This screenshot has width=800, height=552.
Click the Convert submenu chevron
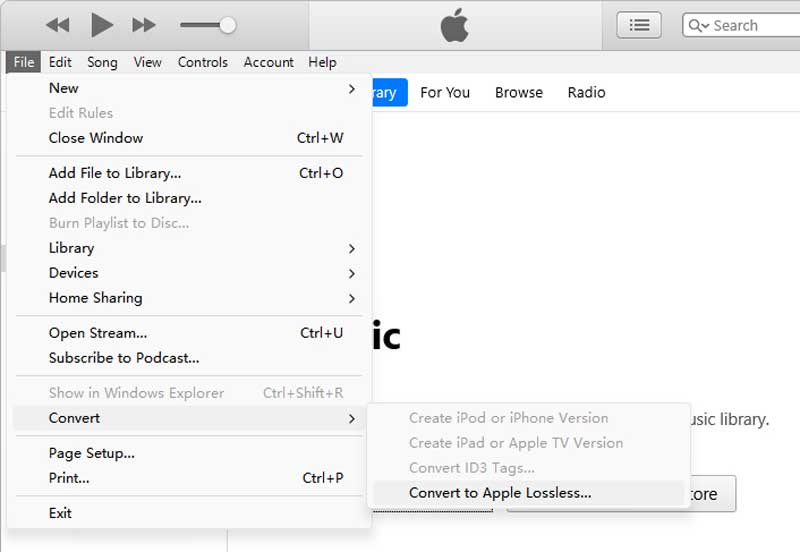352,418
